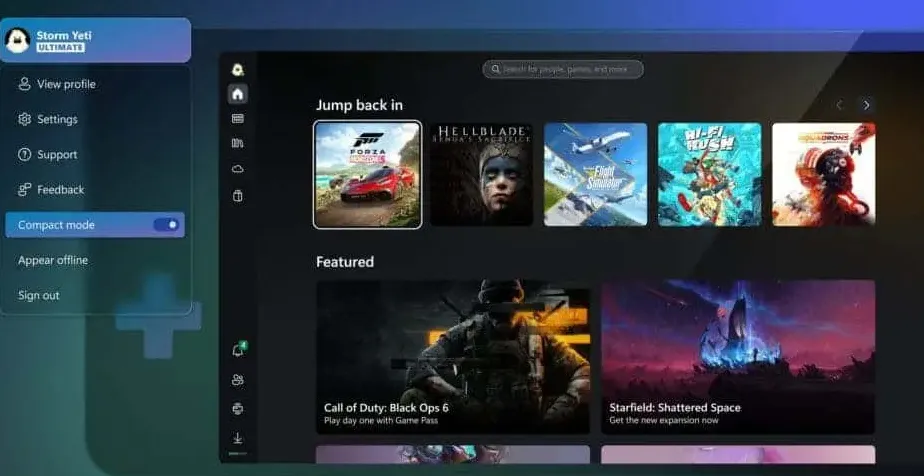The width and height of the screenshot is (924, 476).
Task: Open the Game Pass icon in sidebar
Action: click(237, 118)
